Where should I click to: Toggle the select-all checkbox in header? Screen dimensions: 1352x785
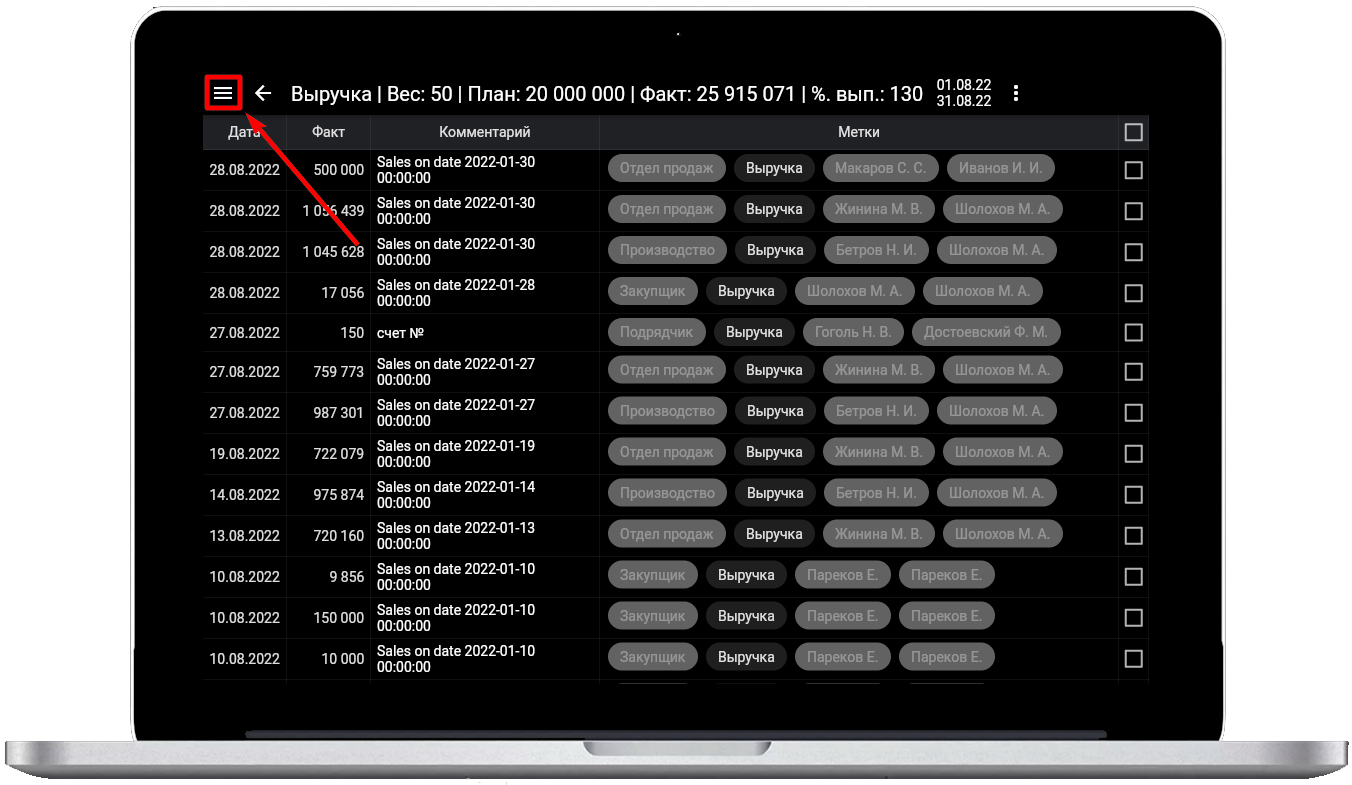(x=1133, y=132)
